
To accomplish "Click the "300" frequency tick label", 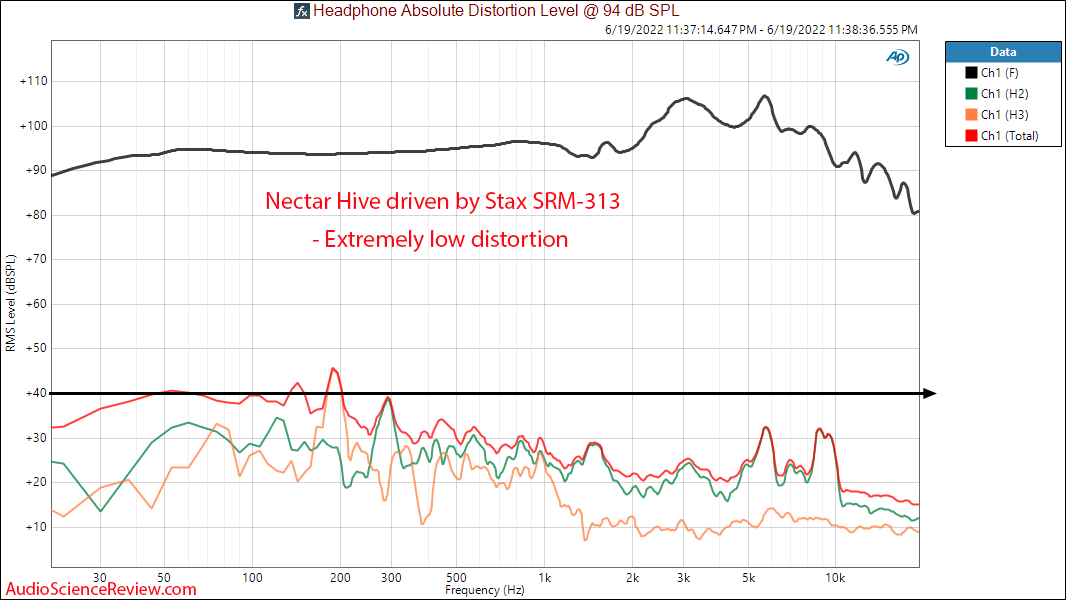I will tap(391, 578).
